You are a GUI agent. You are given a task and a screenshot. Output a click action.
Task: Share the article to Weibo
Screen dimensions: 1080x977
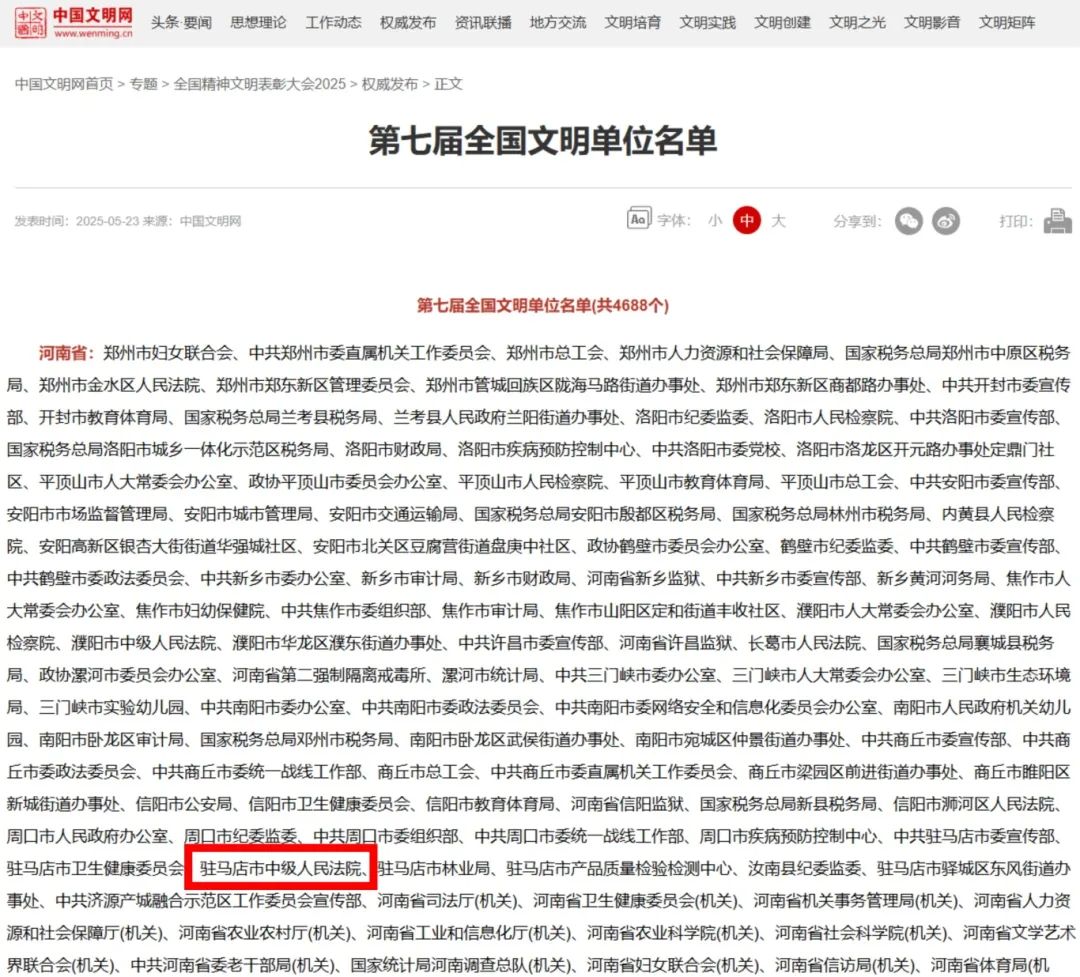coord(946,221)
